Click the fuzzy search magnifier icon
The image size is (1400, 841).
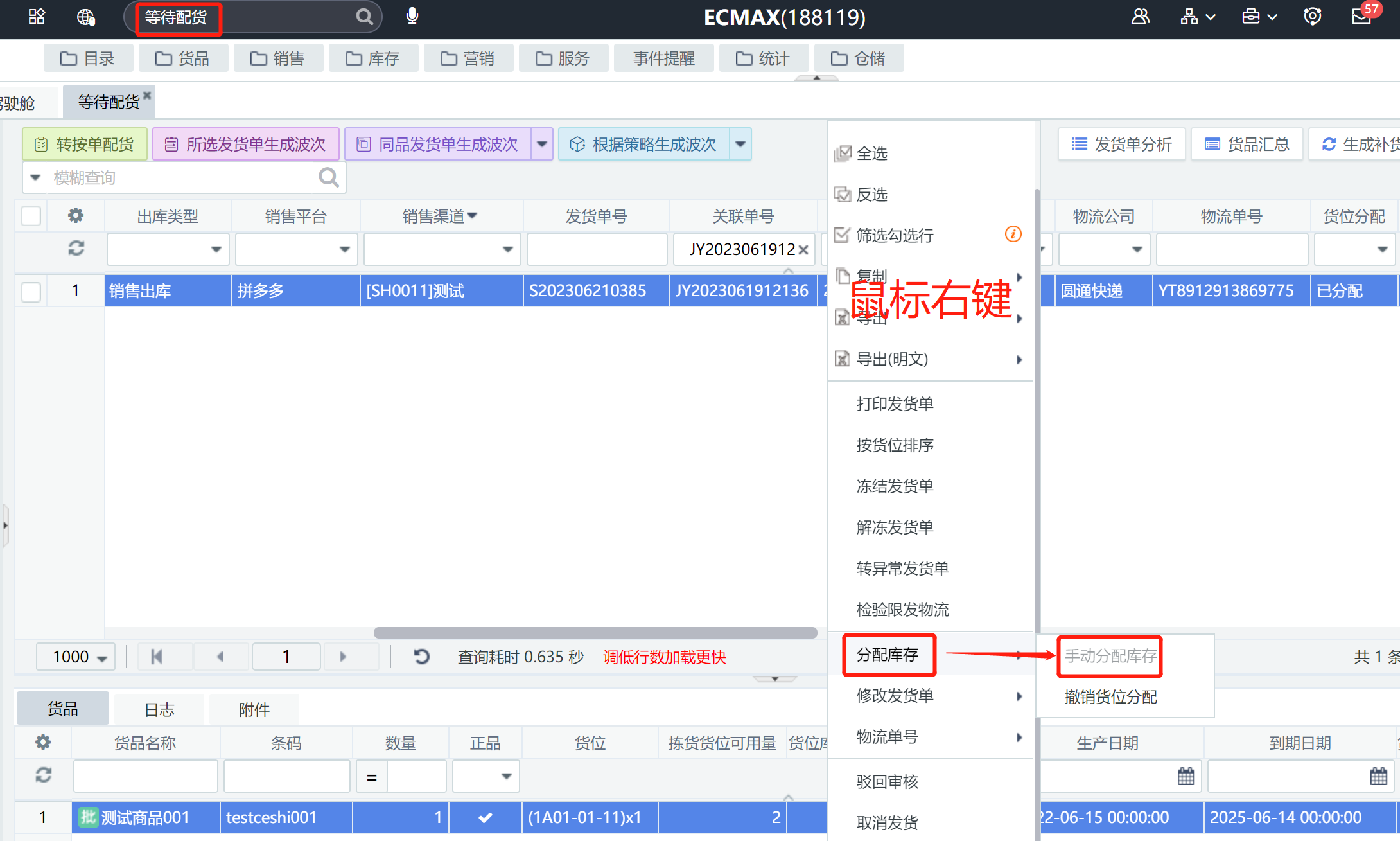pos(328,177)
